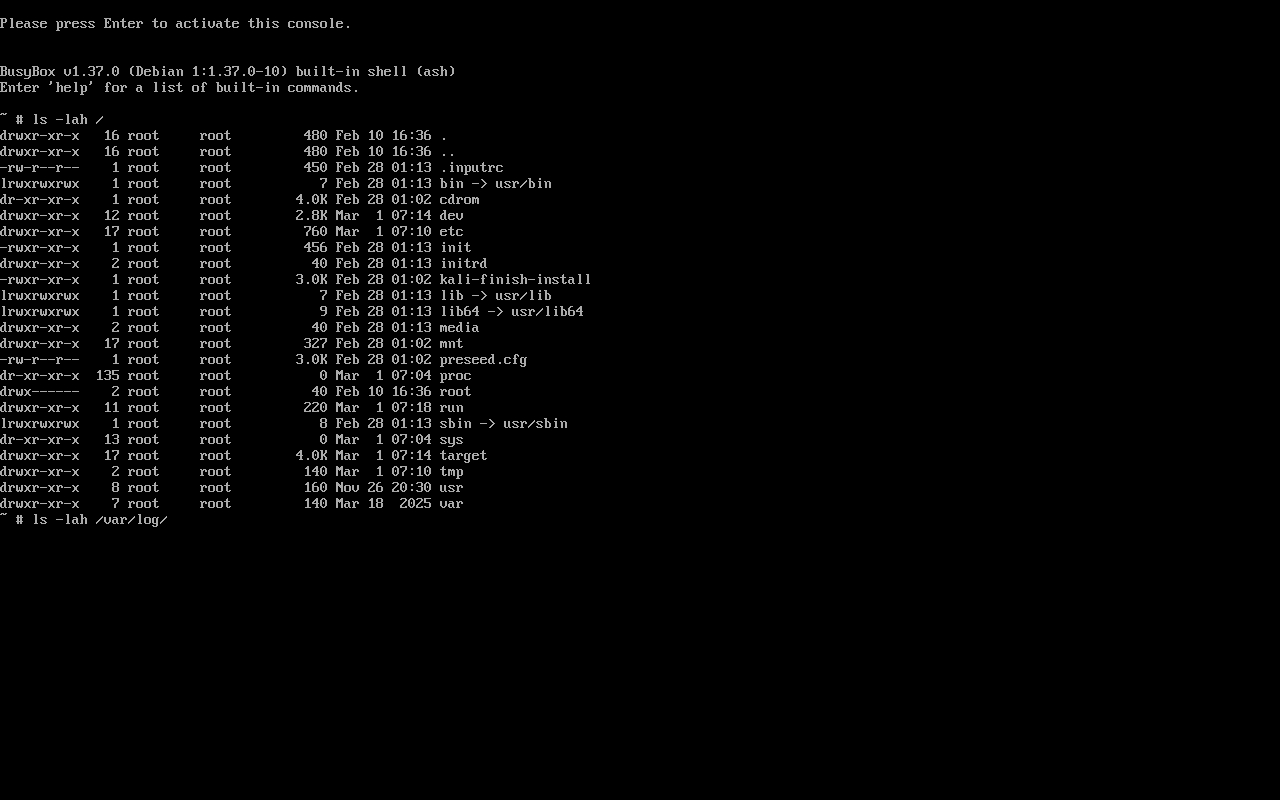Click the BusyBox v1.37.0 version banner
Screen dimensions: 1280x800
pyautogui.click(x=228, y=72)
